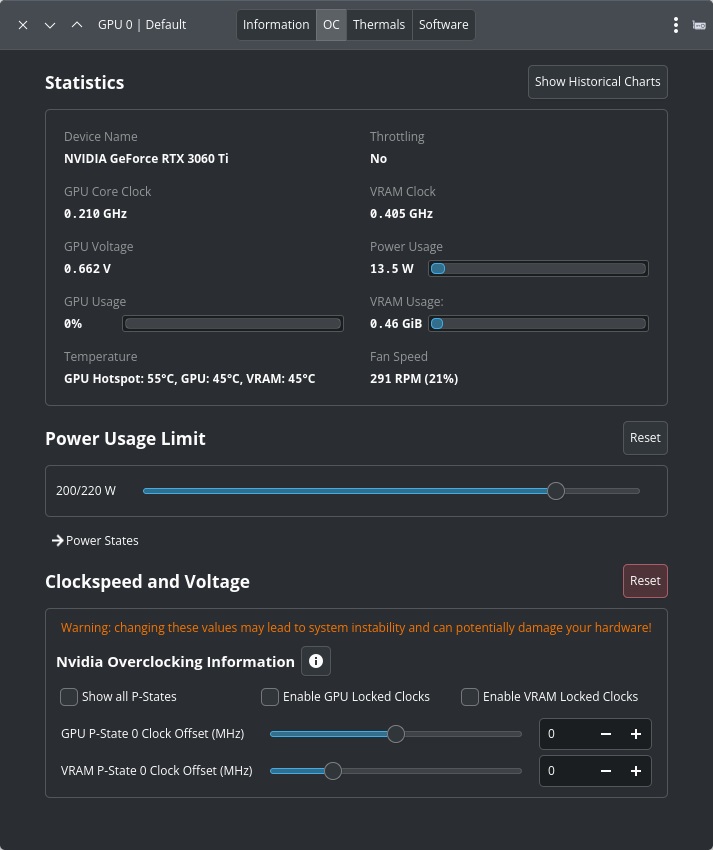Reset the Power Usage Limit
Viewport: 713px width, 850px height.
point(644,438)
